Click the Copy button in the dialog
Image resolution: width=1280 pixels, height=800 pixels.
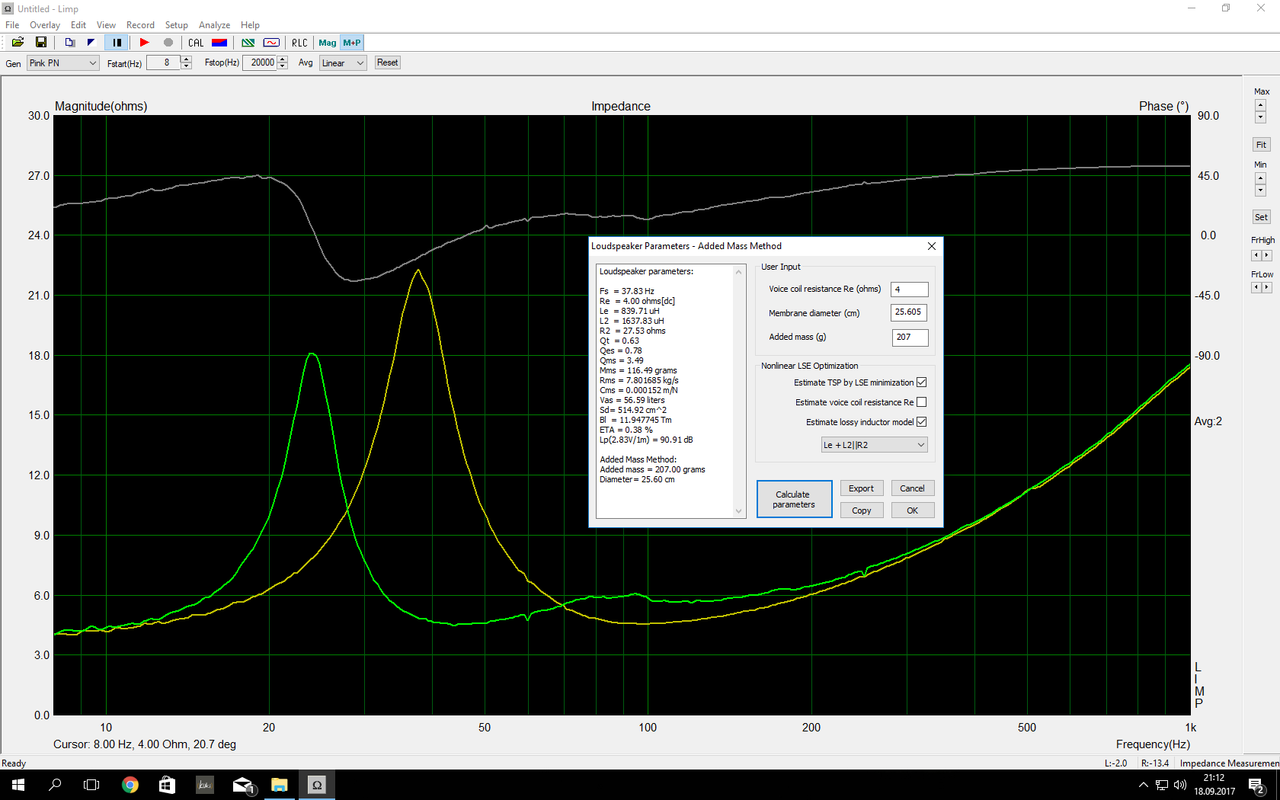(861, 510)
